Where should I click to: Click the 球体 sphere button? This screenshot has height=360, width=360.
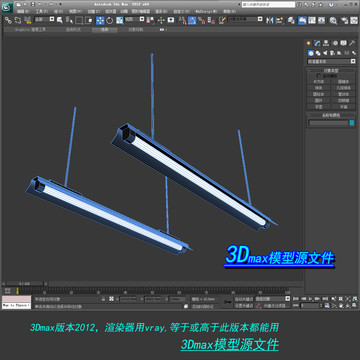(x=319, y=88)
